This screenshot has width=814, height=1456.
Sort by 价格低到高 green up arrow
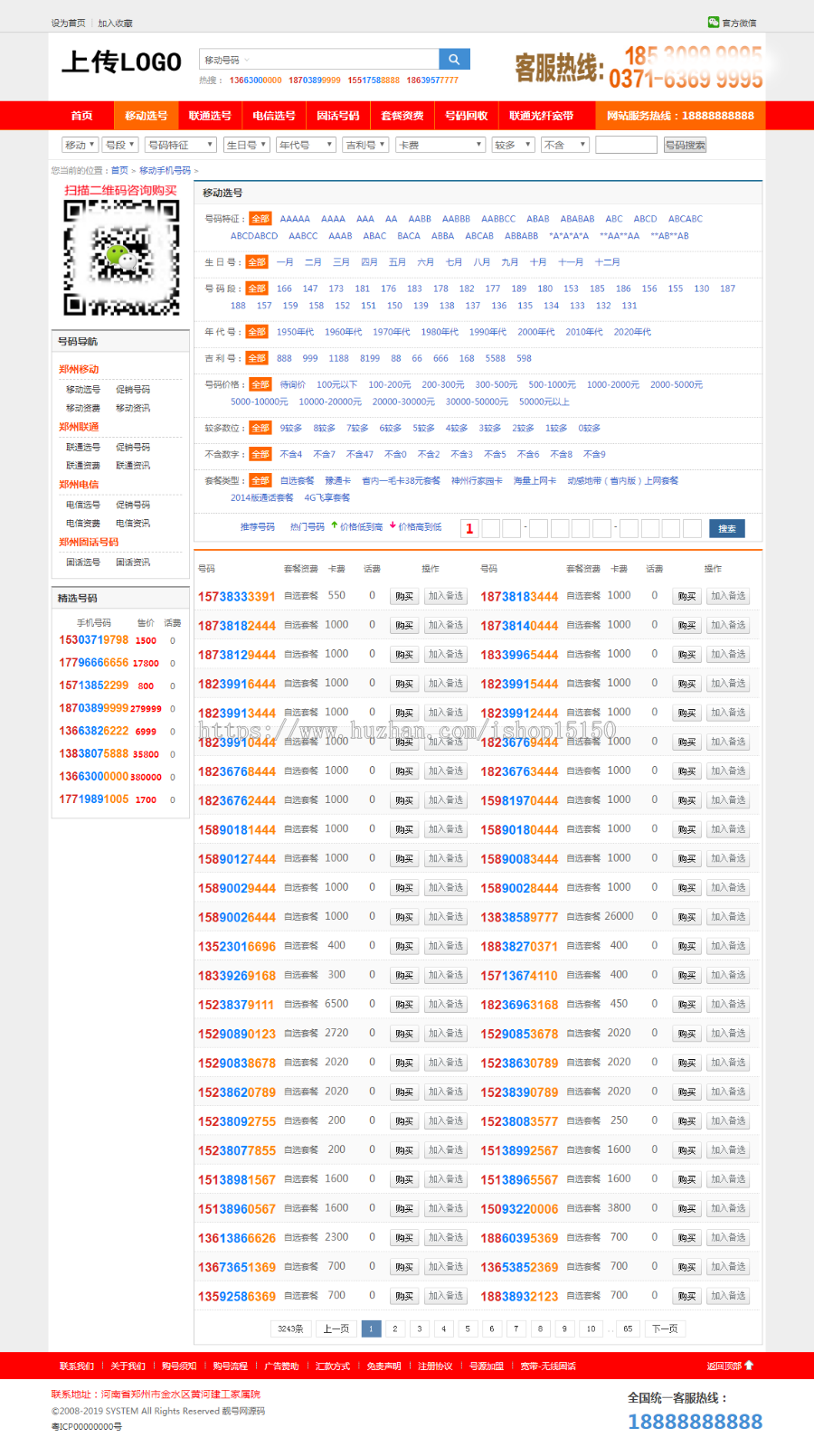(x=356, y=526)
